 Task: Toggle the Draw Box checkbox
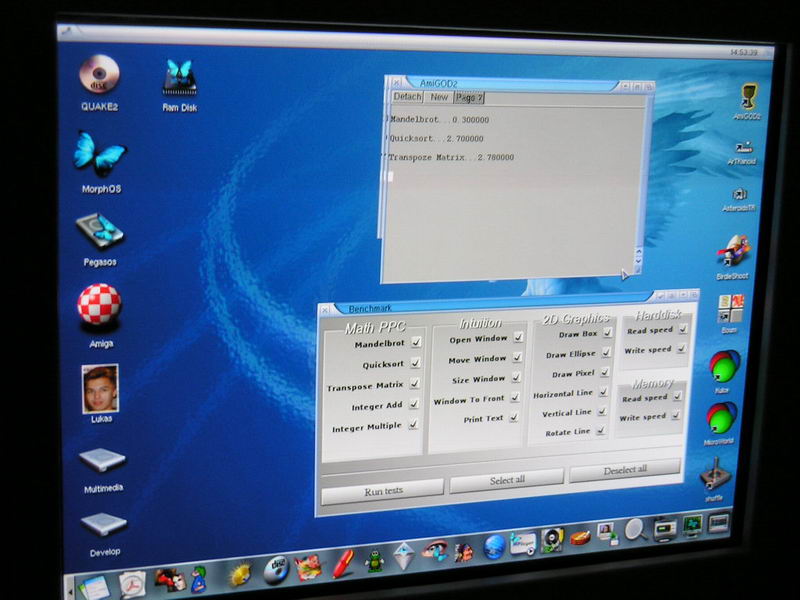[607, 333]
